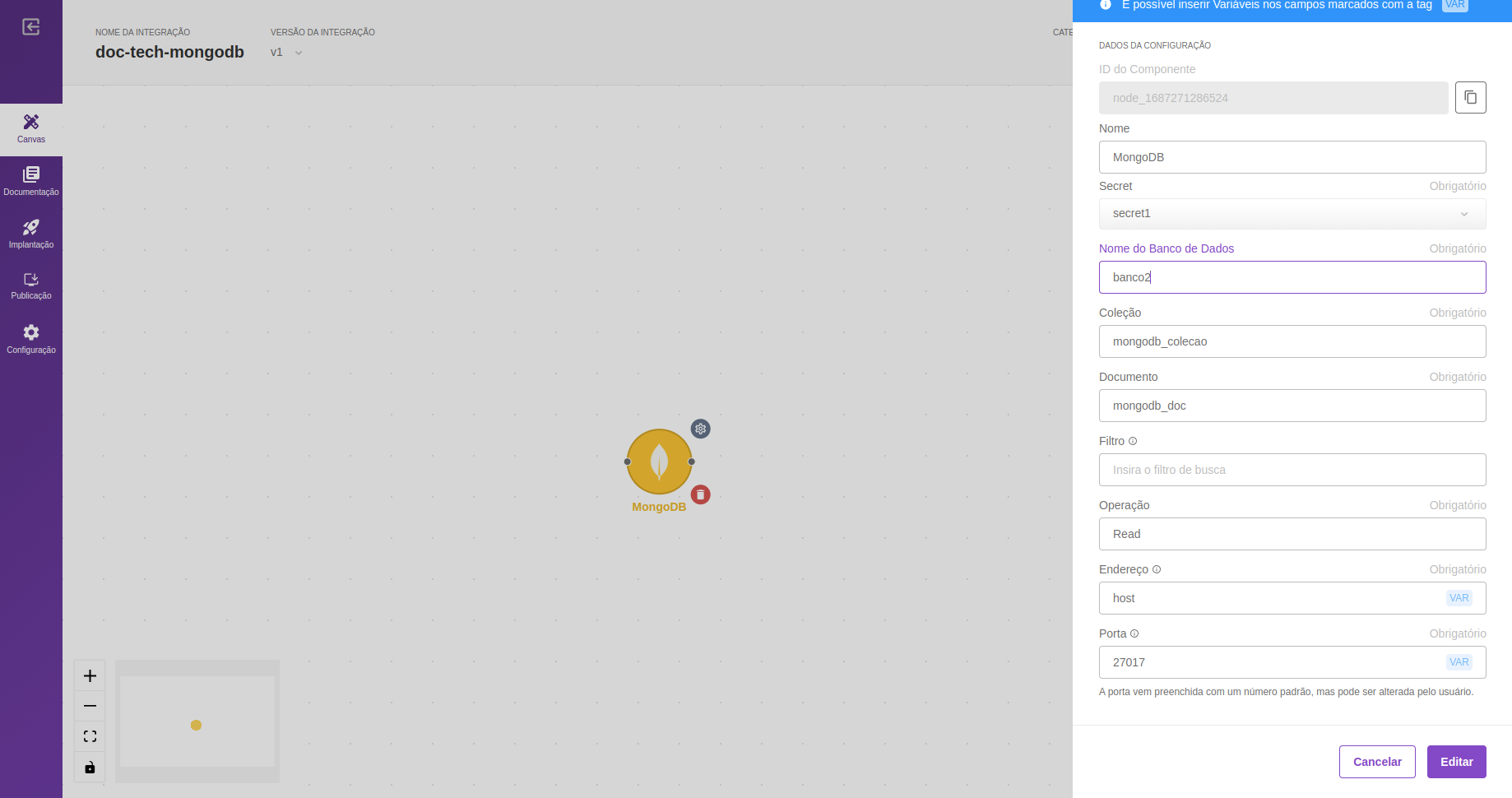Zoom in on the canvas with the plus button
This screenshot has height=798, width=1512.
tap(90, 676)
